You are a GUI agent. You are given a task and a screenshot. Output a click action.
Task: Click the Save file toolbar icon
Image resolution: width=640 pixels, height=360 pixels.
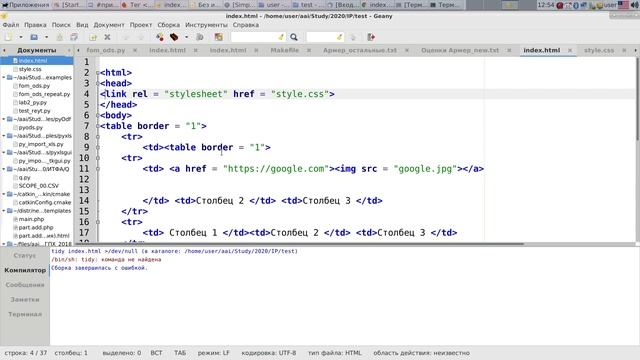click(60, 37)
